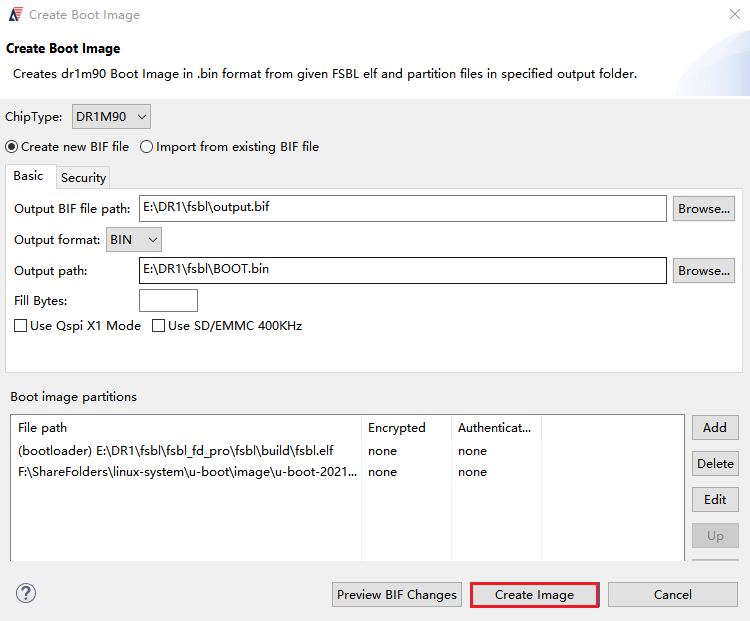Select Create new BIF file option

(67, 147)
